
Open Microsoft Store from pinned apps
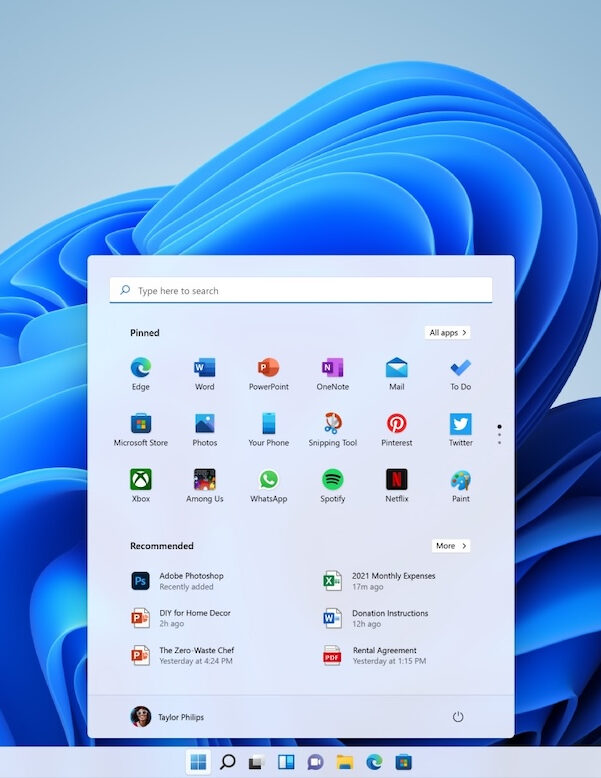pos(141,424)
